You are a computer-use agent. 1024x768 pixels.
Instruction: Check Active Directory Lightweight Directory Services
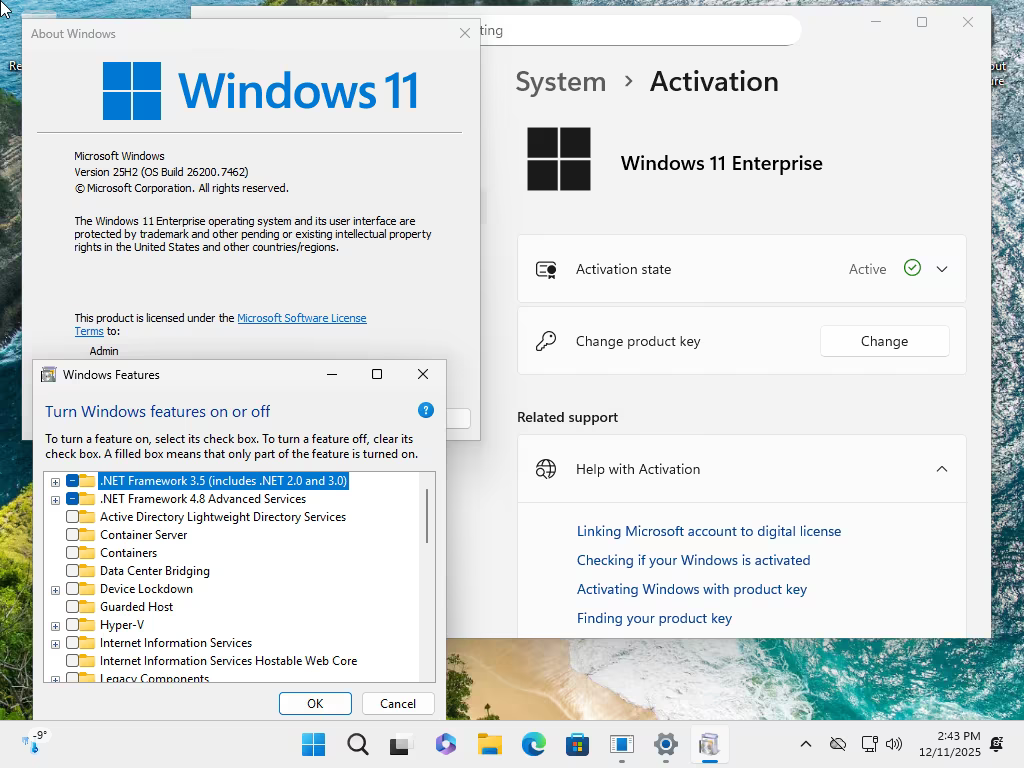coord(72,517)
